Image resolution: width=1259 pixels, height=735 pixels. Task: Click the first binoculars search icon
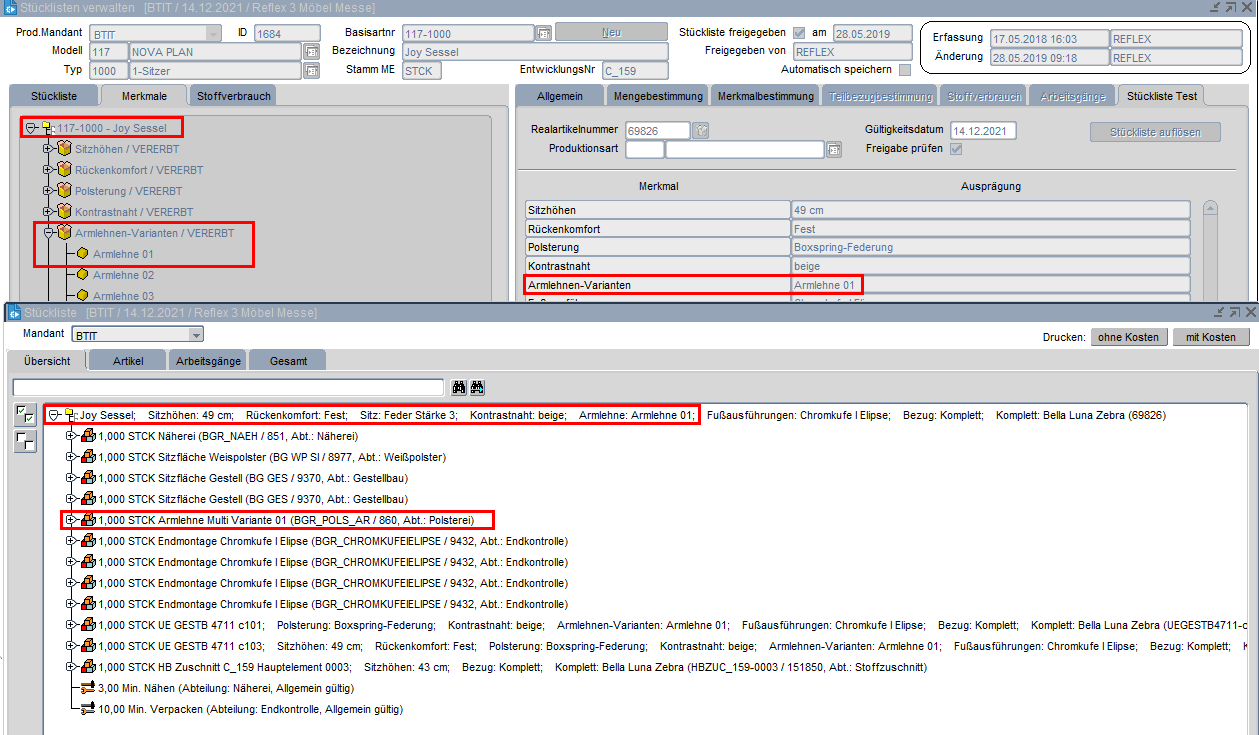(459, 387)
